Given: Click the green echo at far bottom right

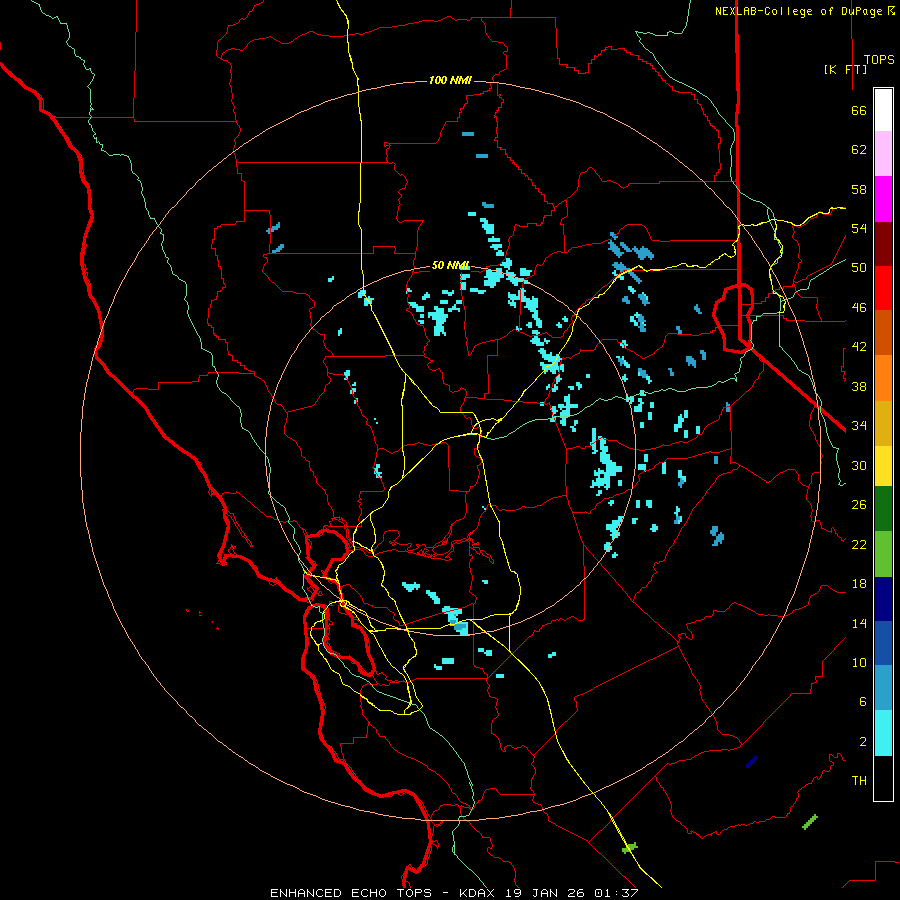Looking at the screenshot, I should point(810,822).
